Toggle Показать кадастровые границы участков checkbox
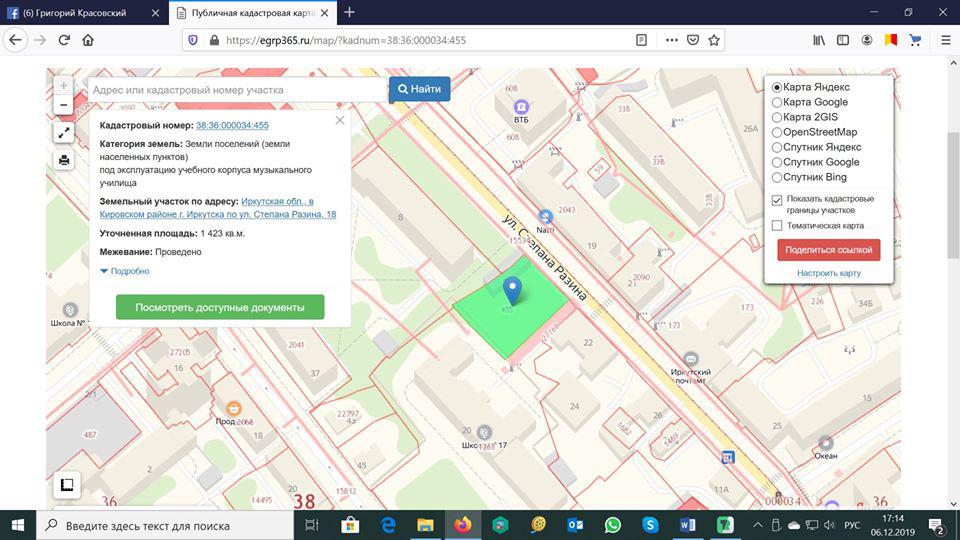The height and width of the screenshot is (540, 960). (777, 200)
